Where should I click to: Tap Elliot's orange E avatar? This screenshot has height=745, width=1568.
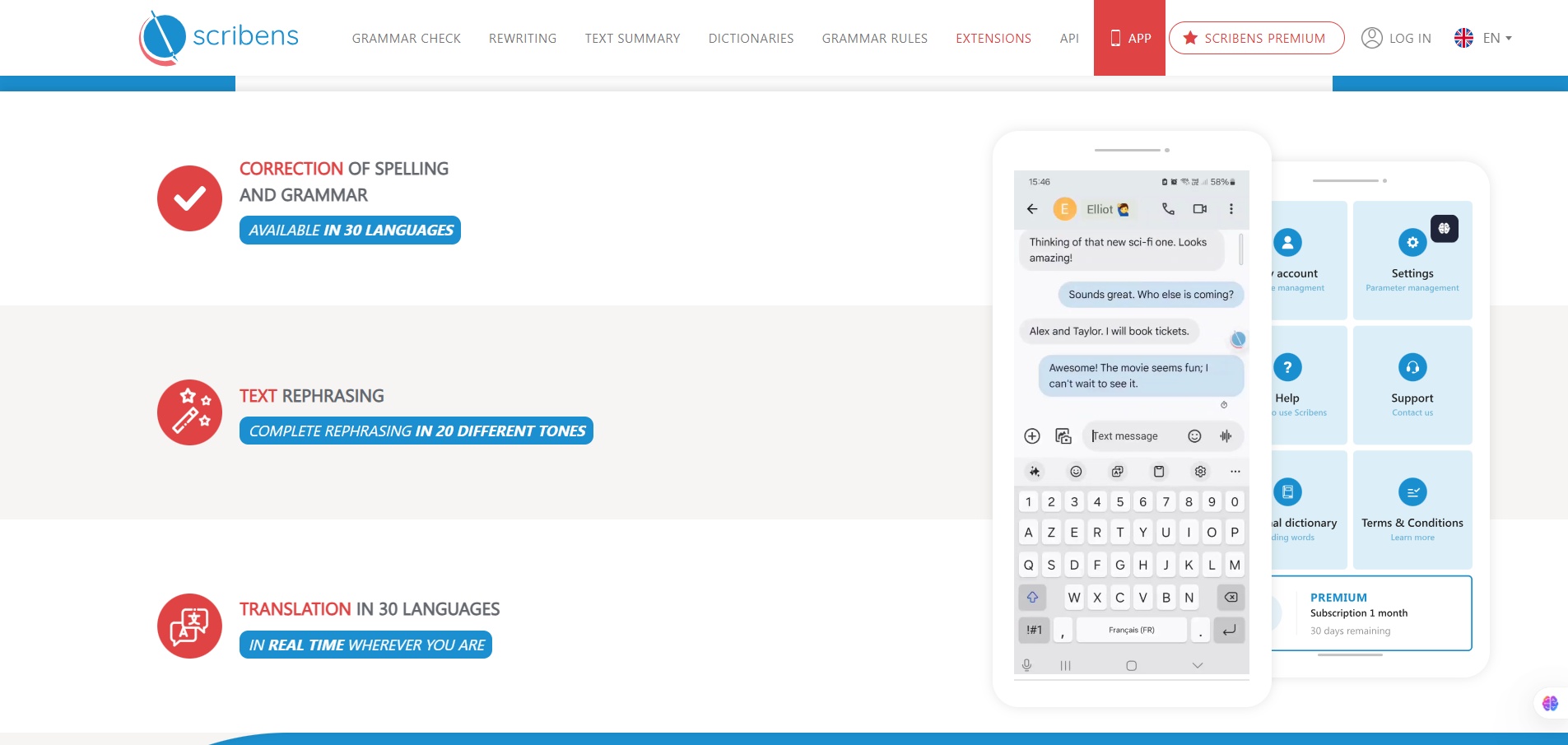1064,209
